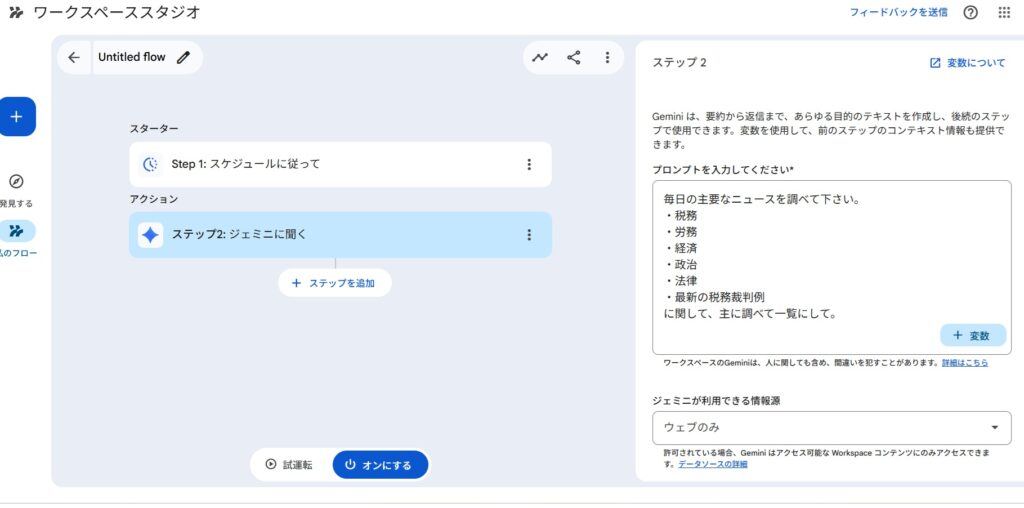Image resolution: width=1024 pixels, height=508 pixels.
Task: Insert a variable with the 変数 button
Action: pyautogui.click(x=972, y=336)
